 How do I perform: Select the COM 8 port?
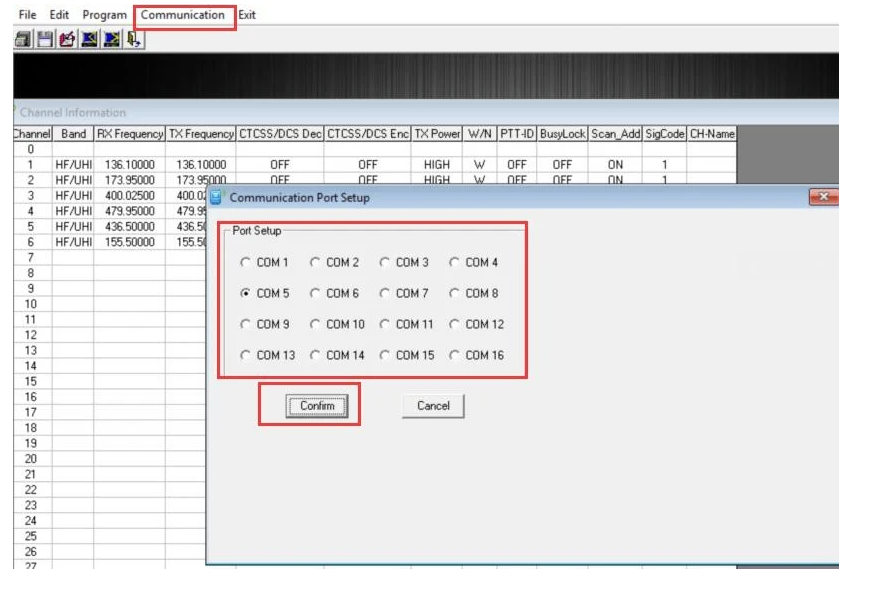(x=455, y=294)
